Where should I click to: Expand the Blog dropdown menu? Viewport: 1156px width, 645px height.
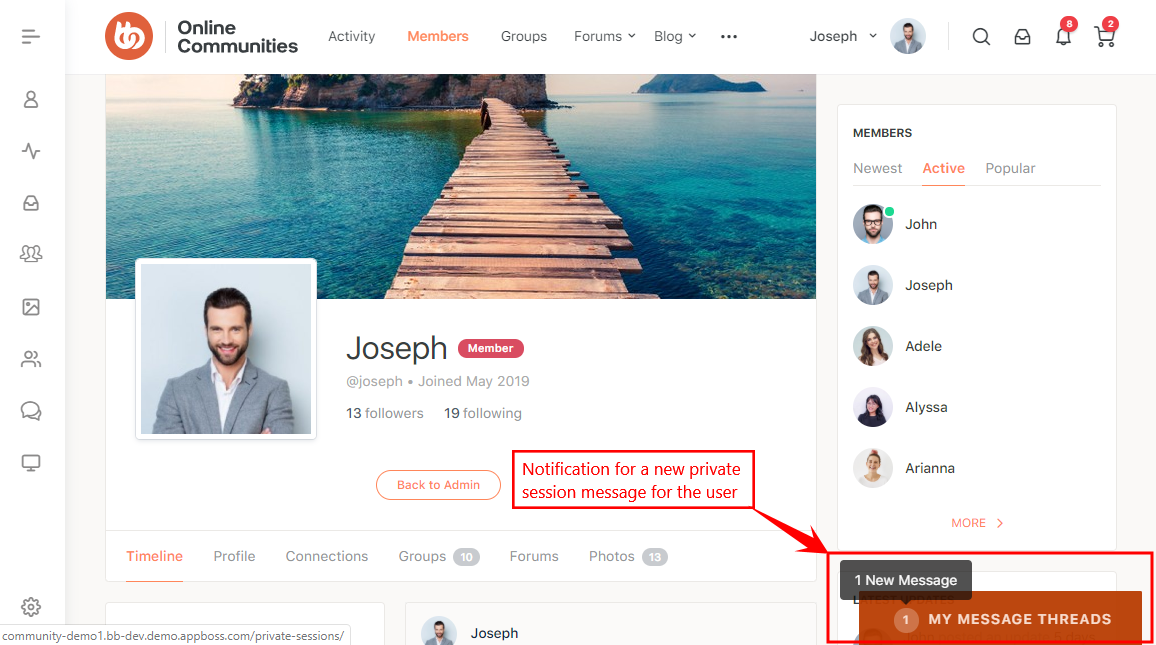pyautogui.click(x=675, y=37)
